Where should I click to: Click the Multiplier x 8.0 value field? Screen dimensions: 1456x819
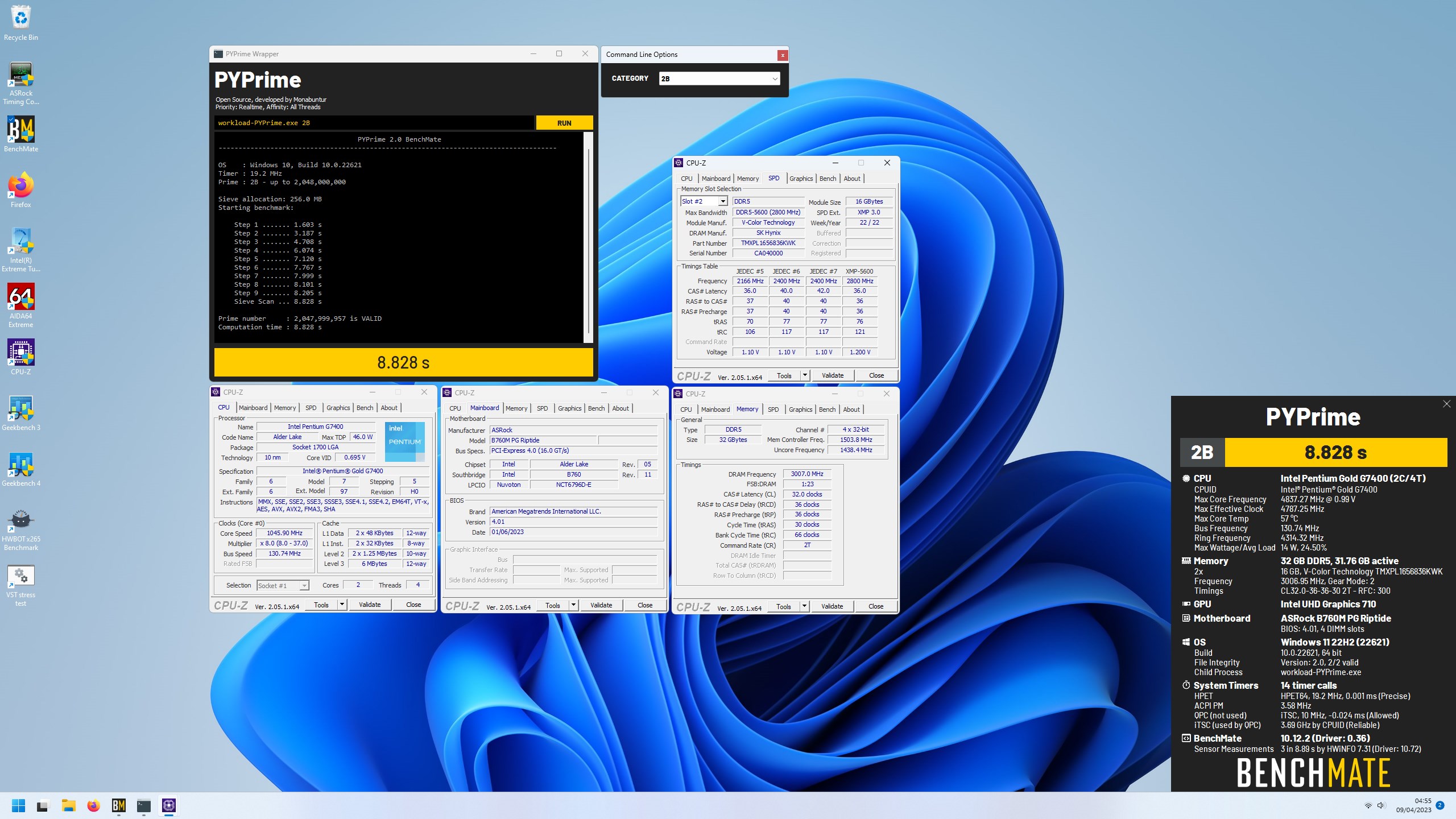pos(284,543)
